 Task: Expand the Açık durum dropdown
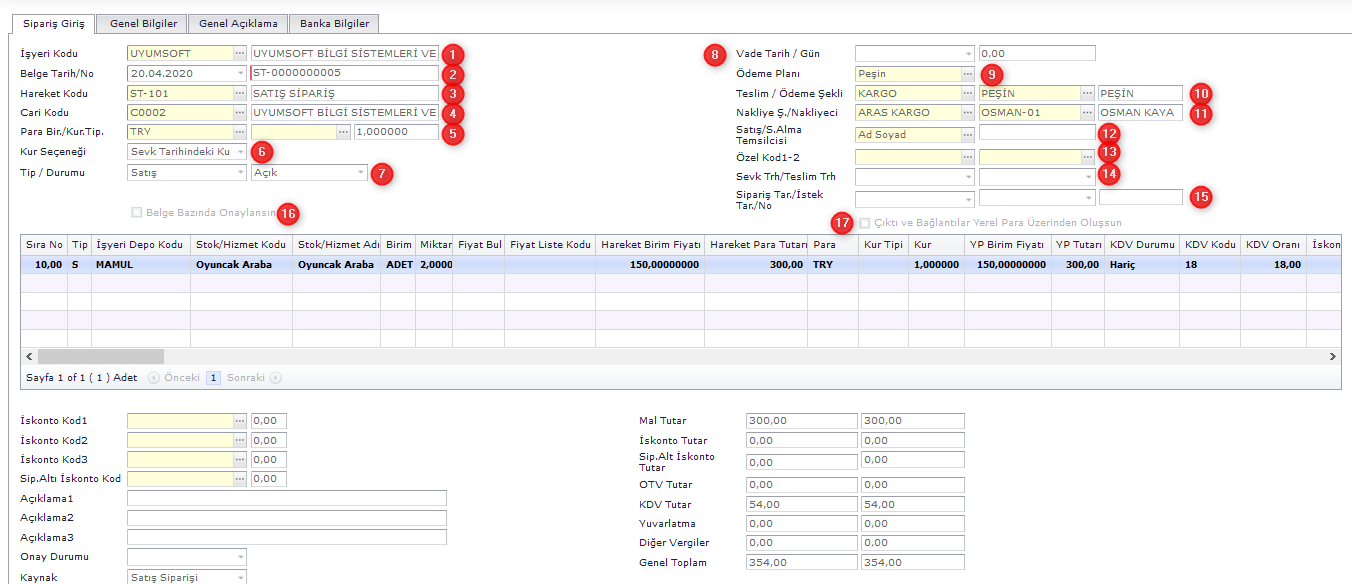[361, 172]
